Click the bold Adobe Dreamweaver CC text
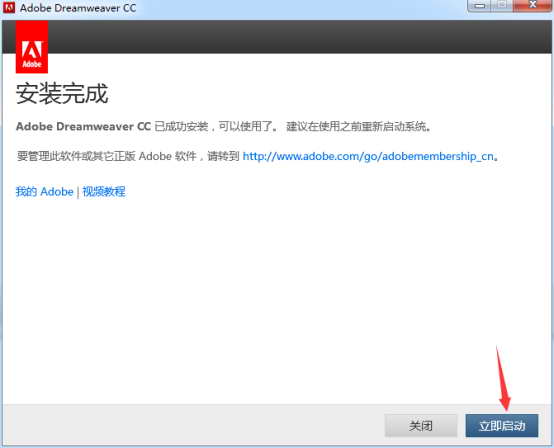This screenshot has height=448, width=554. 83,126
